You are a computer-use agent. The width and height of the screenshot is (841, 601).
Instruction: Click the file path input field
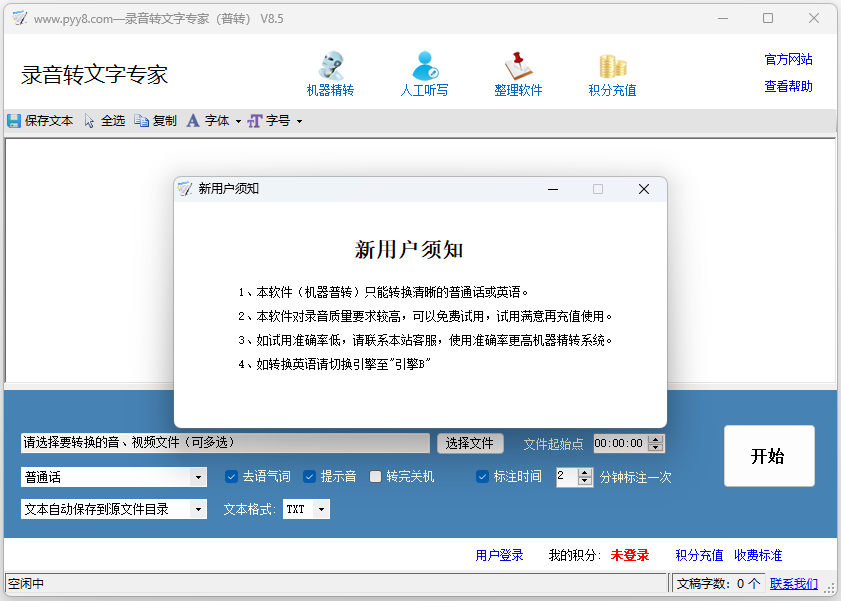(225, 443)
